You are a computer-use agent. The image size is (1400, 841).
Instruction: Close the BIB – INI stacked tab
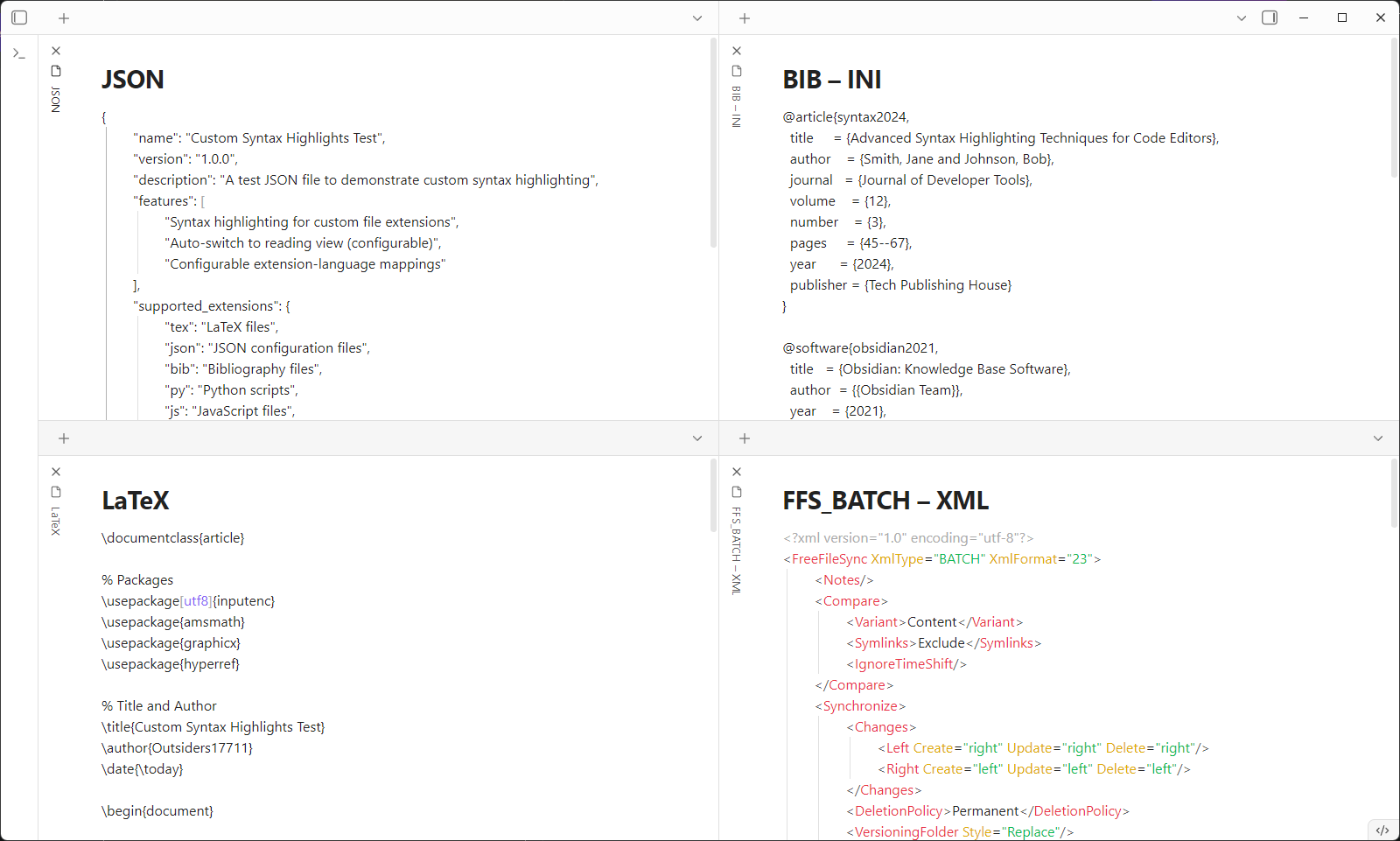pos(737,51)
